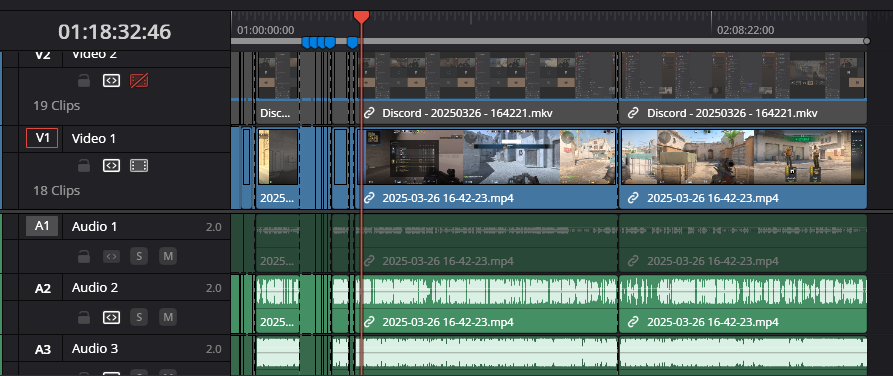The width and height of the screenshot is (893, 376).
Task: Solo the Audio 2 track
Action: coord(138,317)
